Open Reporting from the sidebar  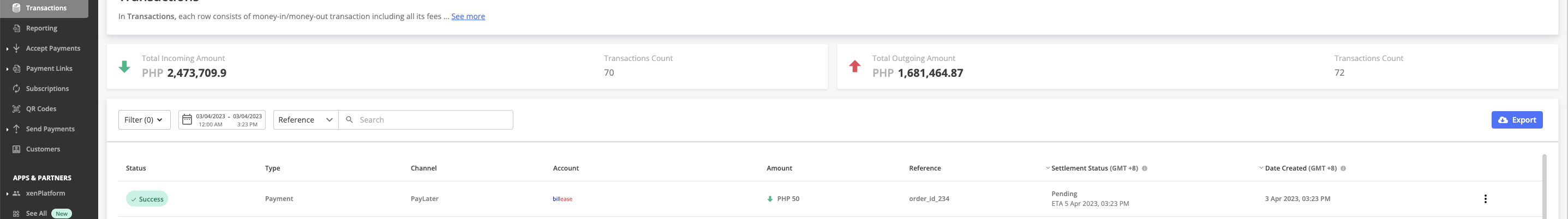click(41, 28)
